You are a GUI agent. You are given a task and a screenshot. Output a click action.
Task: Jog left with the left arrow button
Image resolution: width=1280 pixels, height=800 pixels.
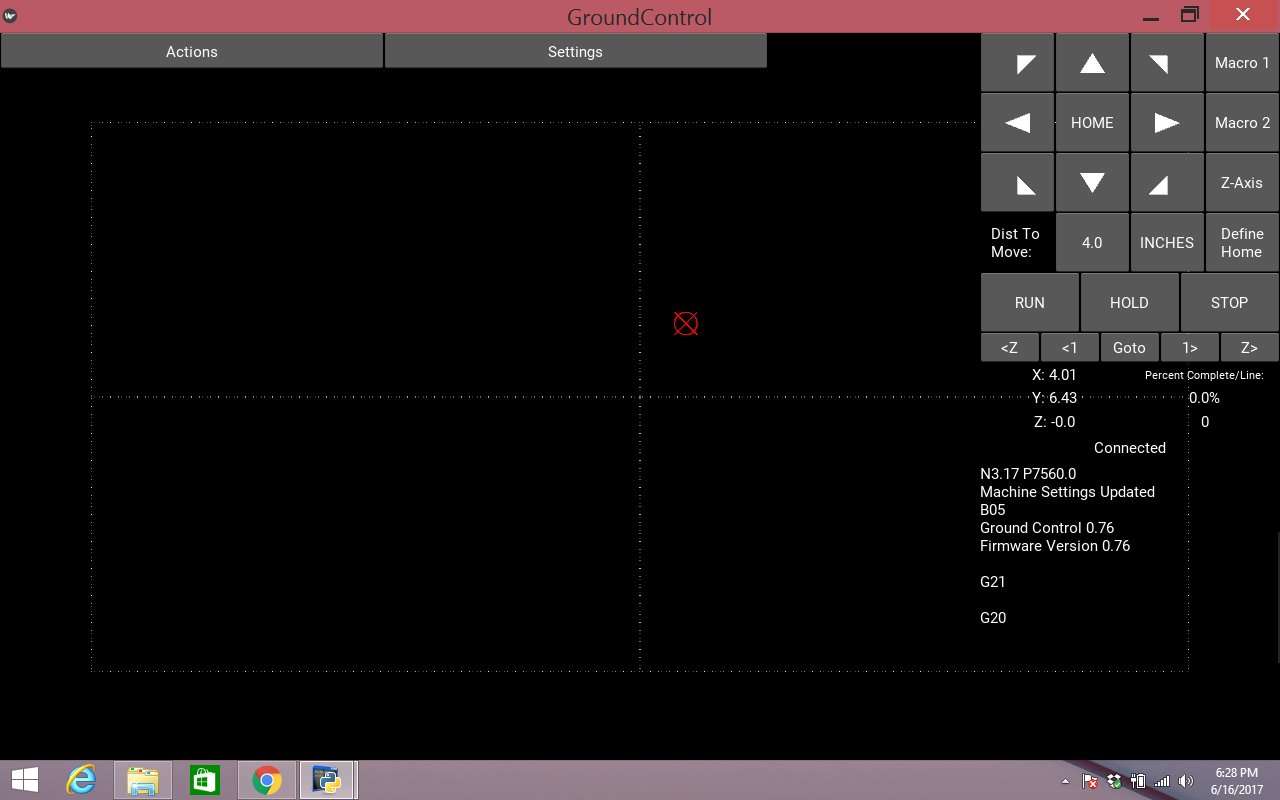pos(1017,122)
